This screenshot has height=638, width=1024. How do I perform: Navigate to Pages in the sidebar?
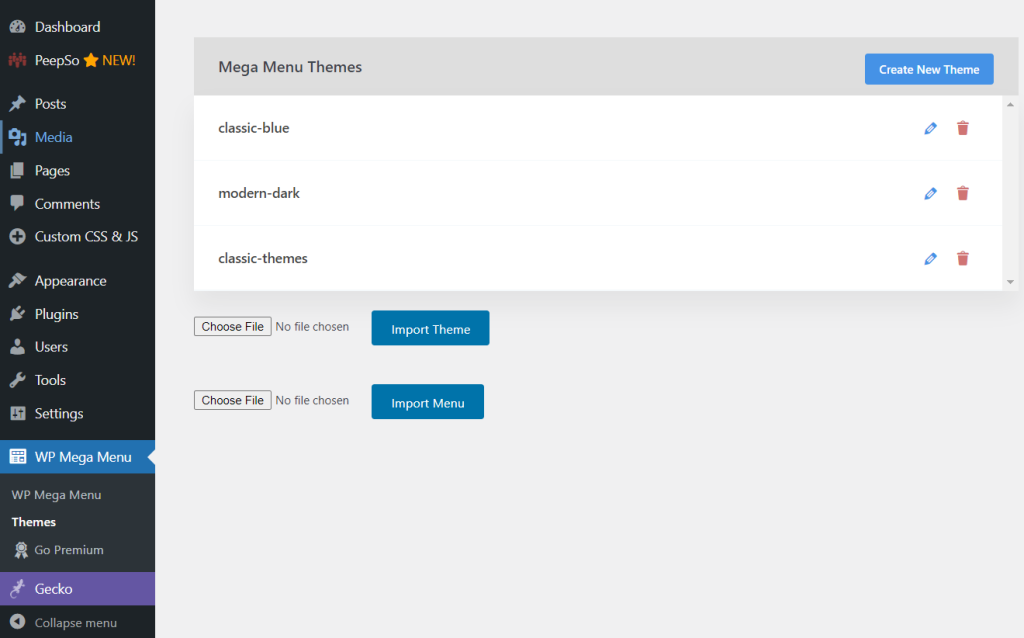78,170
